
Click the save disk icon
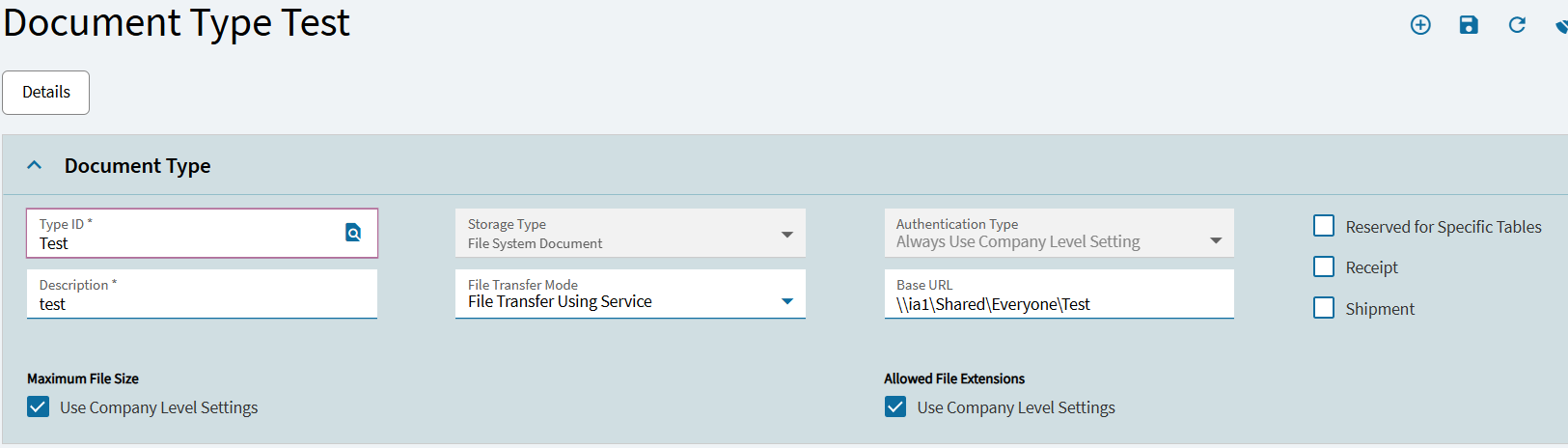pyautogui.click(x=1469, y=25)
